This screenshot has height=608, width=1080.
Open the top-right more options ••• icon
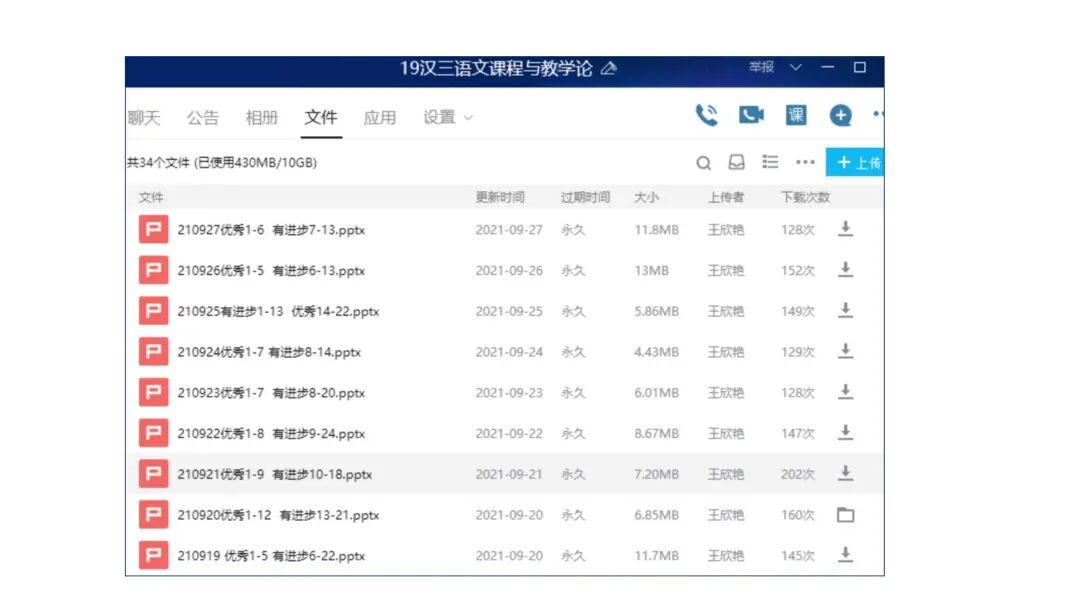(878, 114)
